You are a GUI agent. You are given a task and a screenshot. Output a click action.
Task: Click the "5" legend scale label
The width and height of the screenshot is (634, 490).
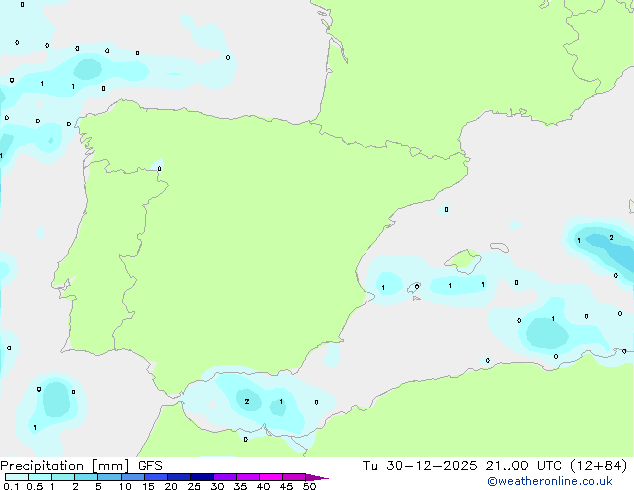[98, 486]
